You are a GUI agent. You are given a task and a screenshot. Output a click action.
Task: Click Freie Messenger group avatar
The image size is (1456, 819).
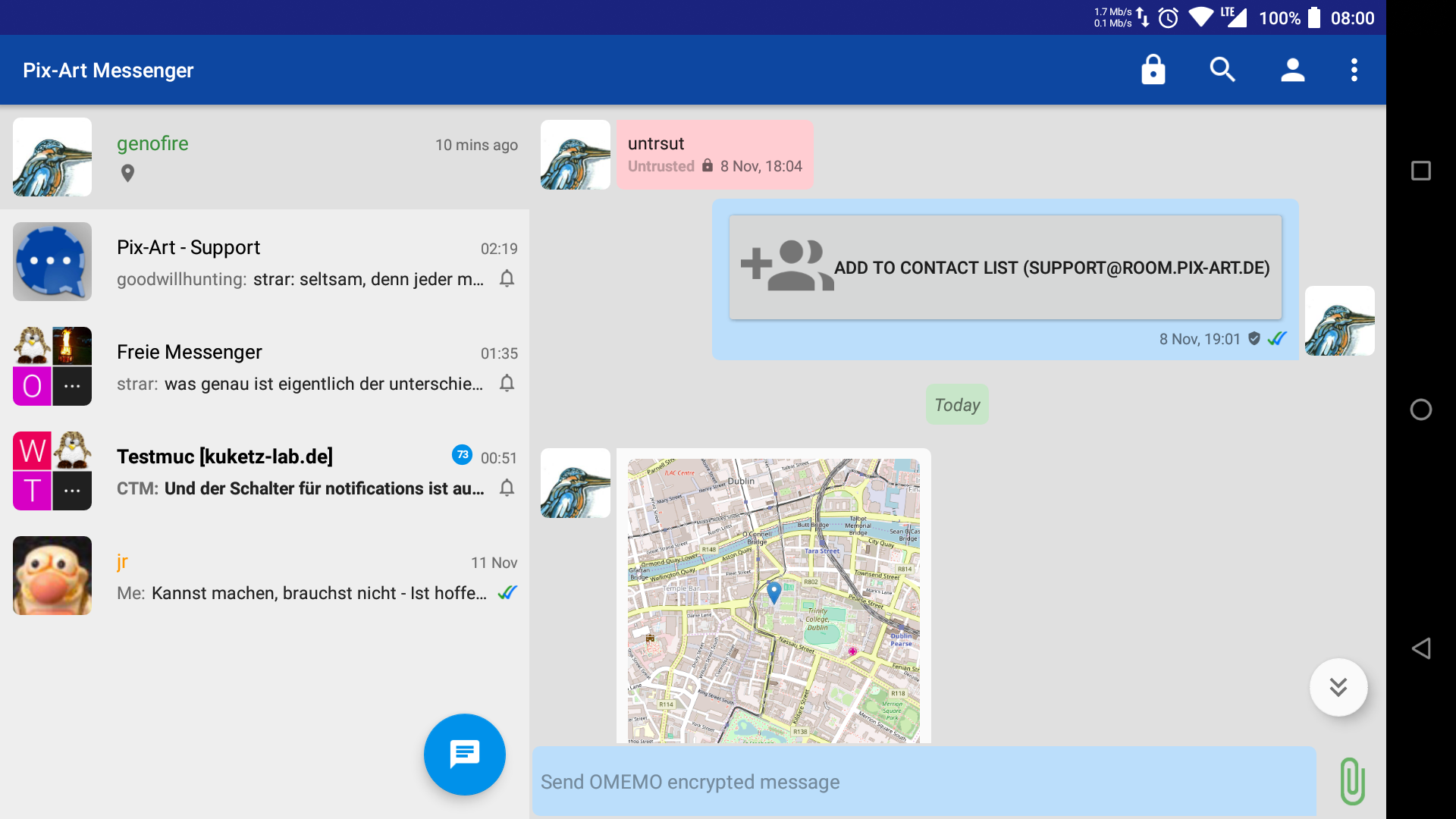point(52,366)
